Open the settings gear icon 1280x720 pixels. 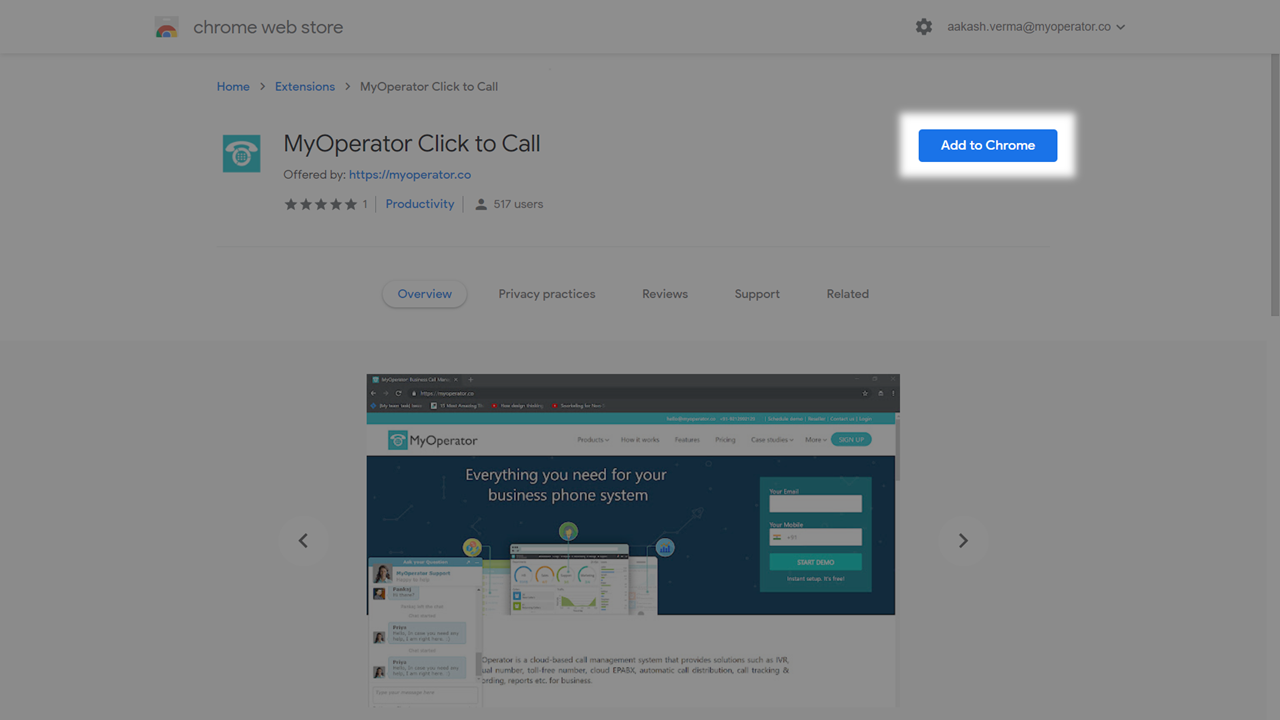(x=923, y=27)
